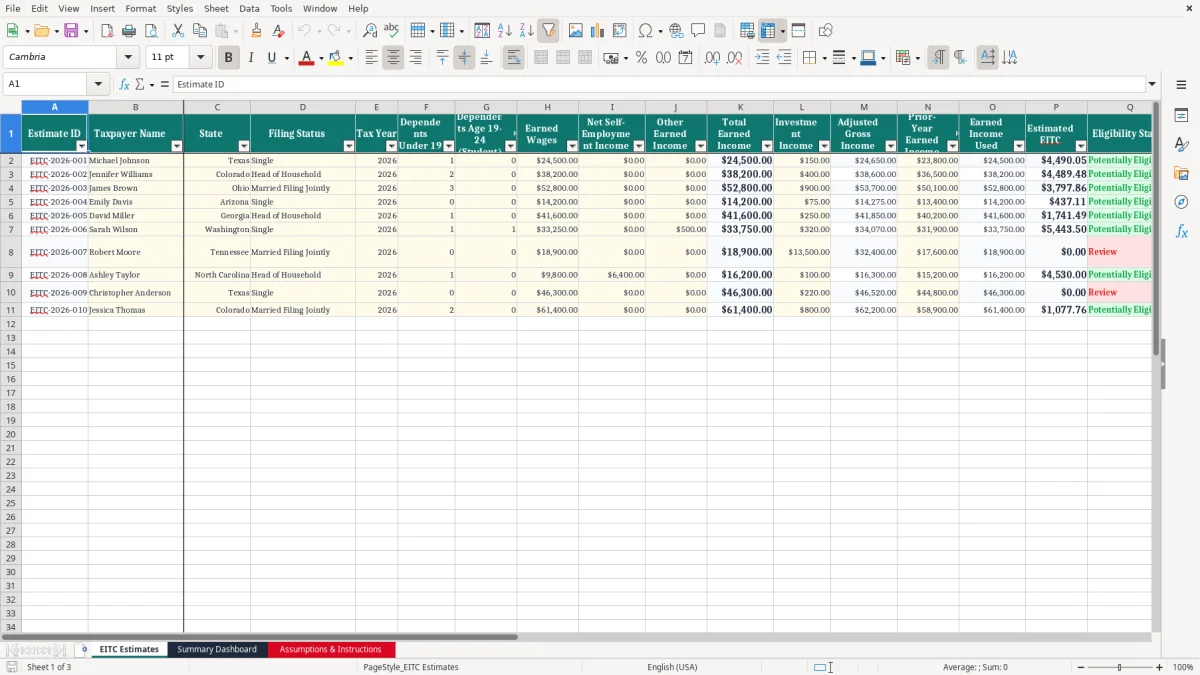
Task: Click the Insert Image icon
Action: [576, 31]
